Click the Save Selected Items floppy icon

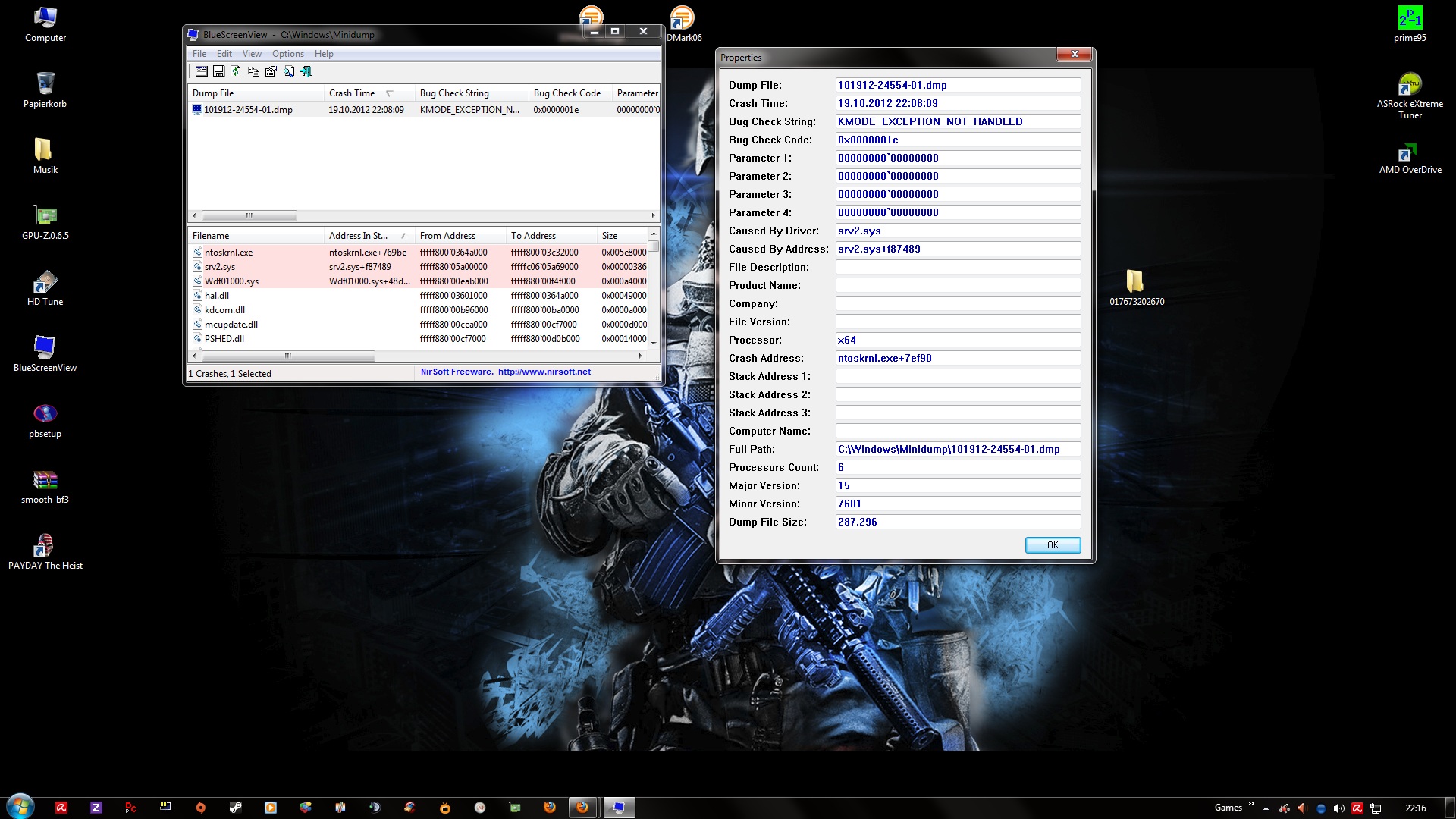[218, 71]
